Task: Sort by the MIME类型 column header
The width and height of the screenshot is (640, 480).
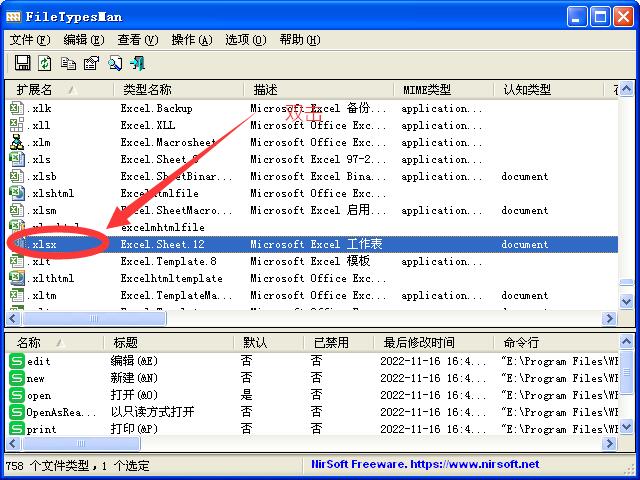Action: [443, 89]
